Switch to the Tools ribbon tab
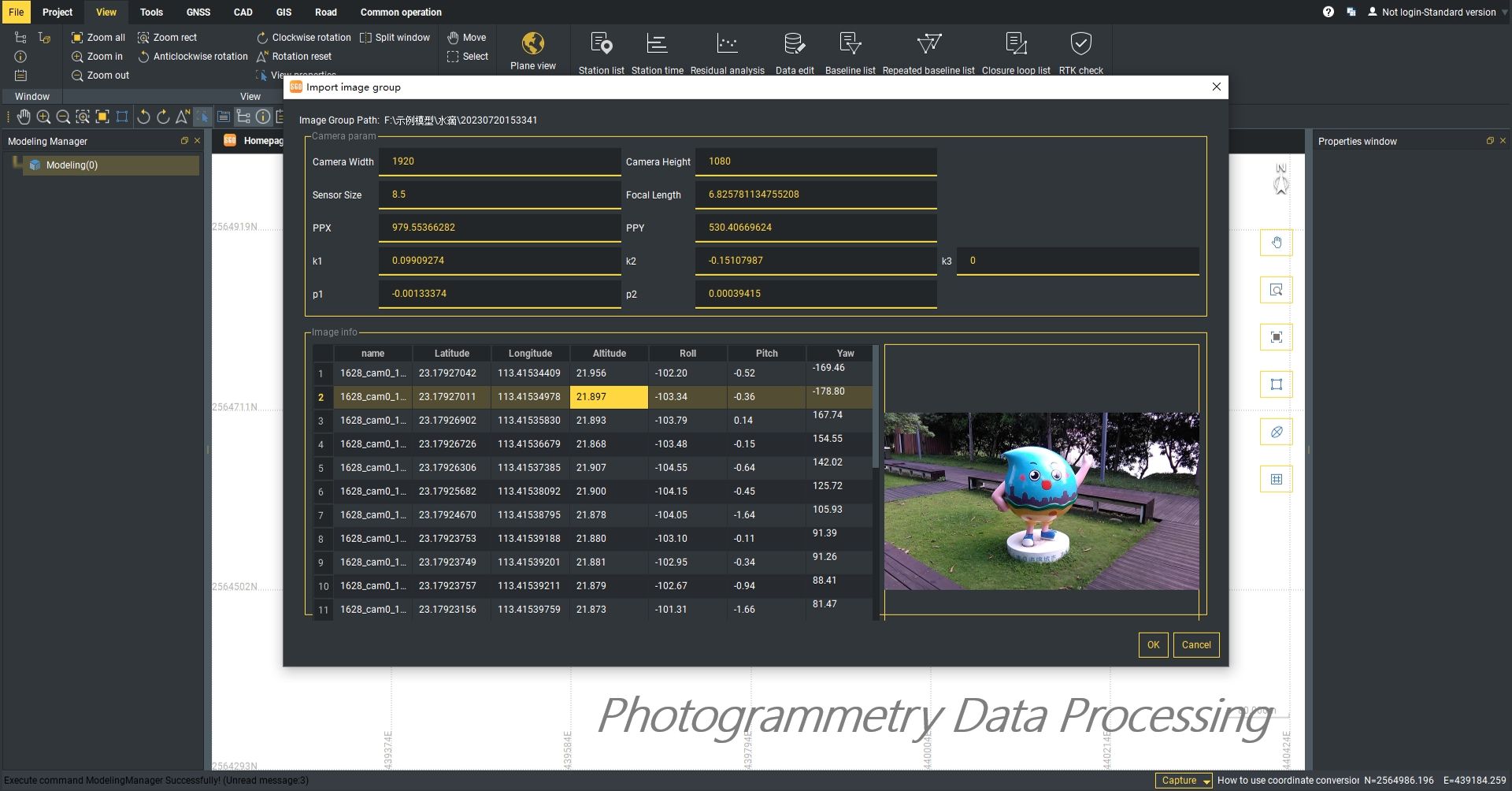 tap(151, 12)
